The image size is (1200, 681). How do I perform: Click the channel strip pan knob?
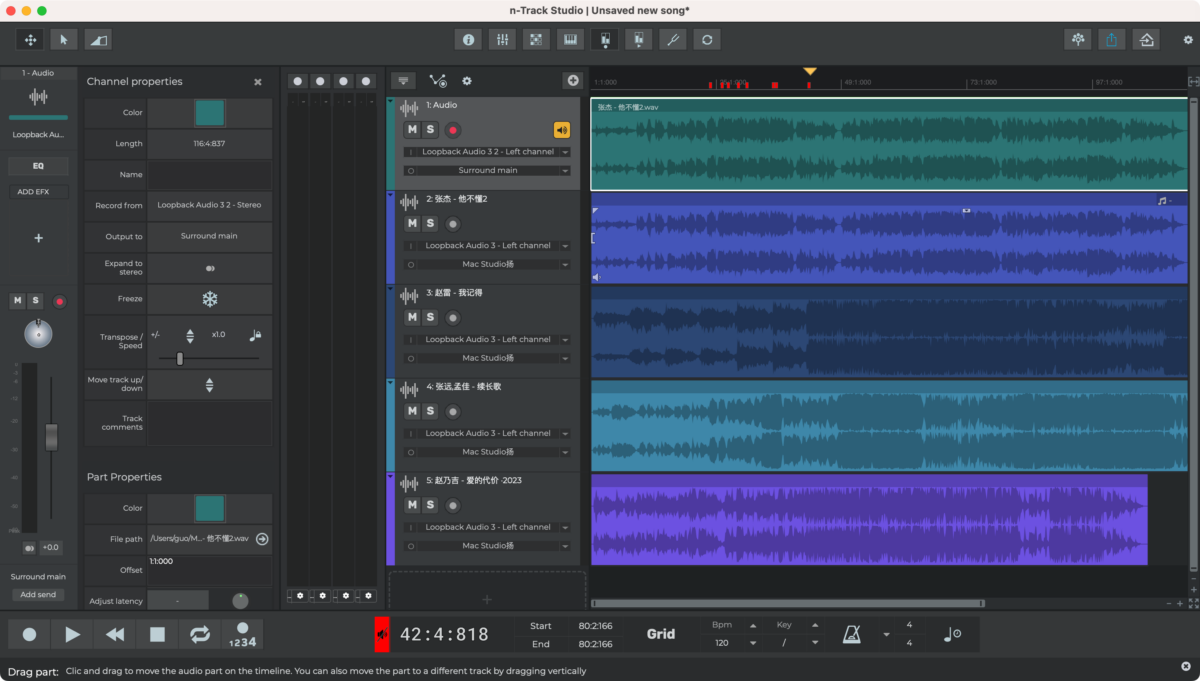[38, 334]
